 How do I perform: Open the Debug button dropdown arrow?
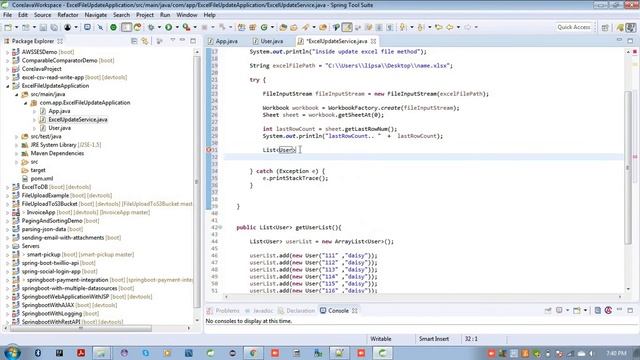click(x=159, y=27)
